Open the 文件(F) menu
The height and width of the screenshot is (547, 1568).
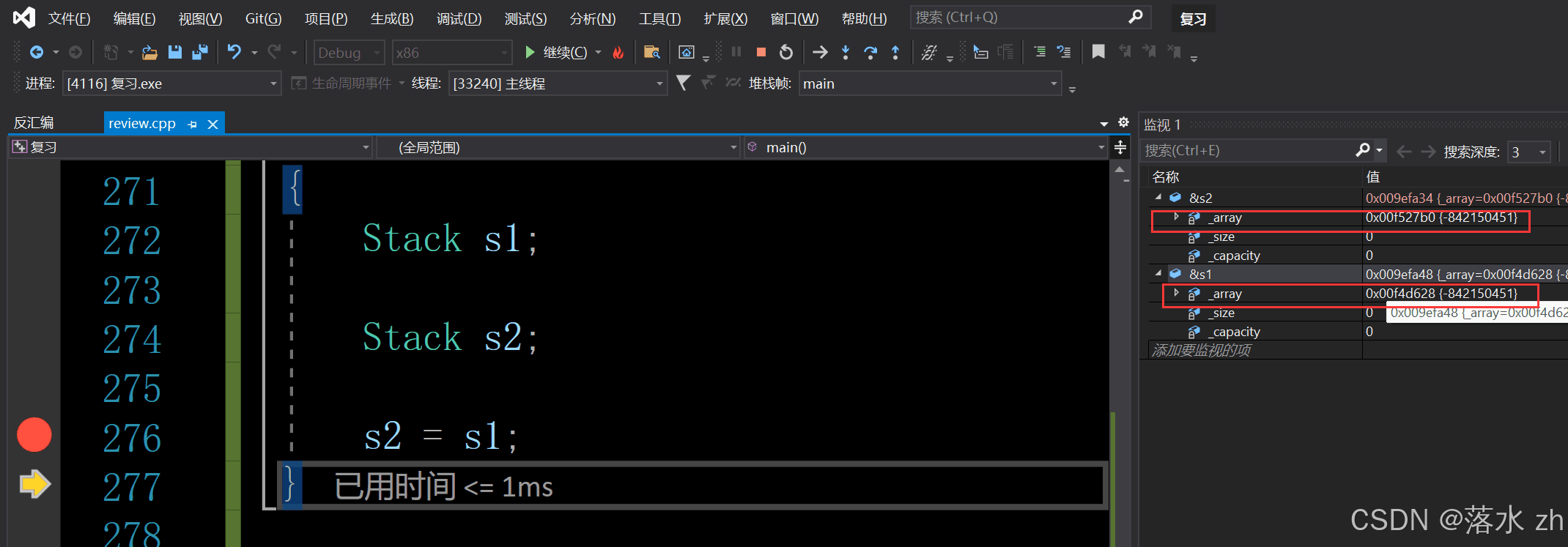pyautogui.click(x=70, y=18)
